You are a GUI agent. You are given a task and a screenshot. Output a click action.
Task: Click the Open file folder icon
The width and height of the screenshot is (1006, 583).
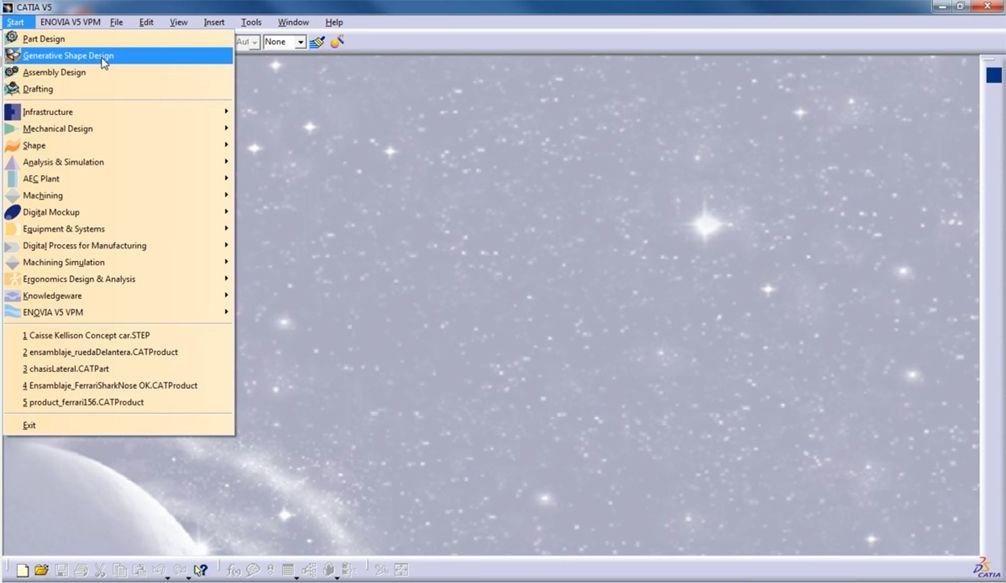(x=42, y=570)
